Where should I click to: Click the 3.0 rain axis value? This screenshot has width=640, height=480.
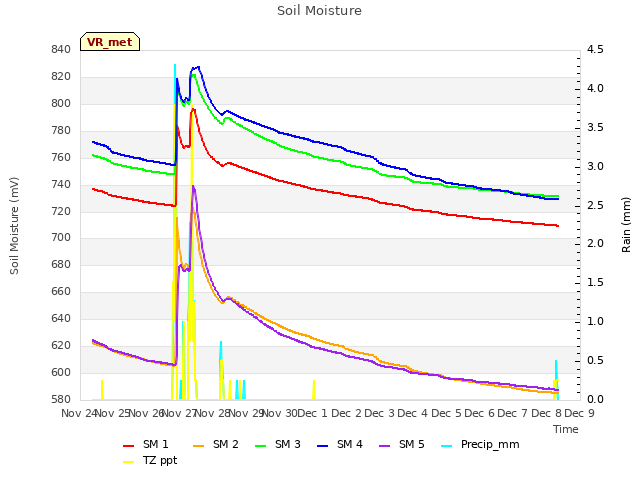tap(595, 166)
